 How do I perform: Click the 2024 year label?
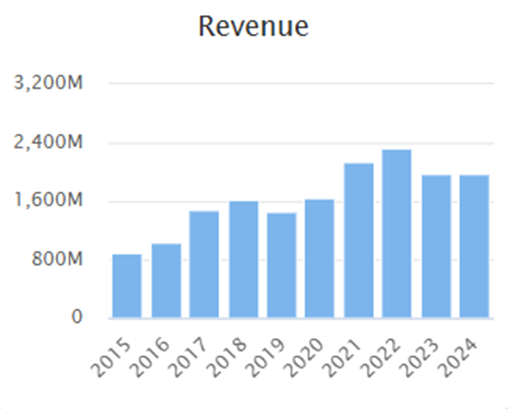pos(457,358)
